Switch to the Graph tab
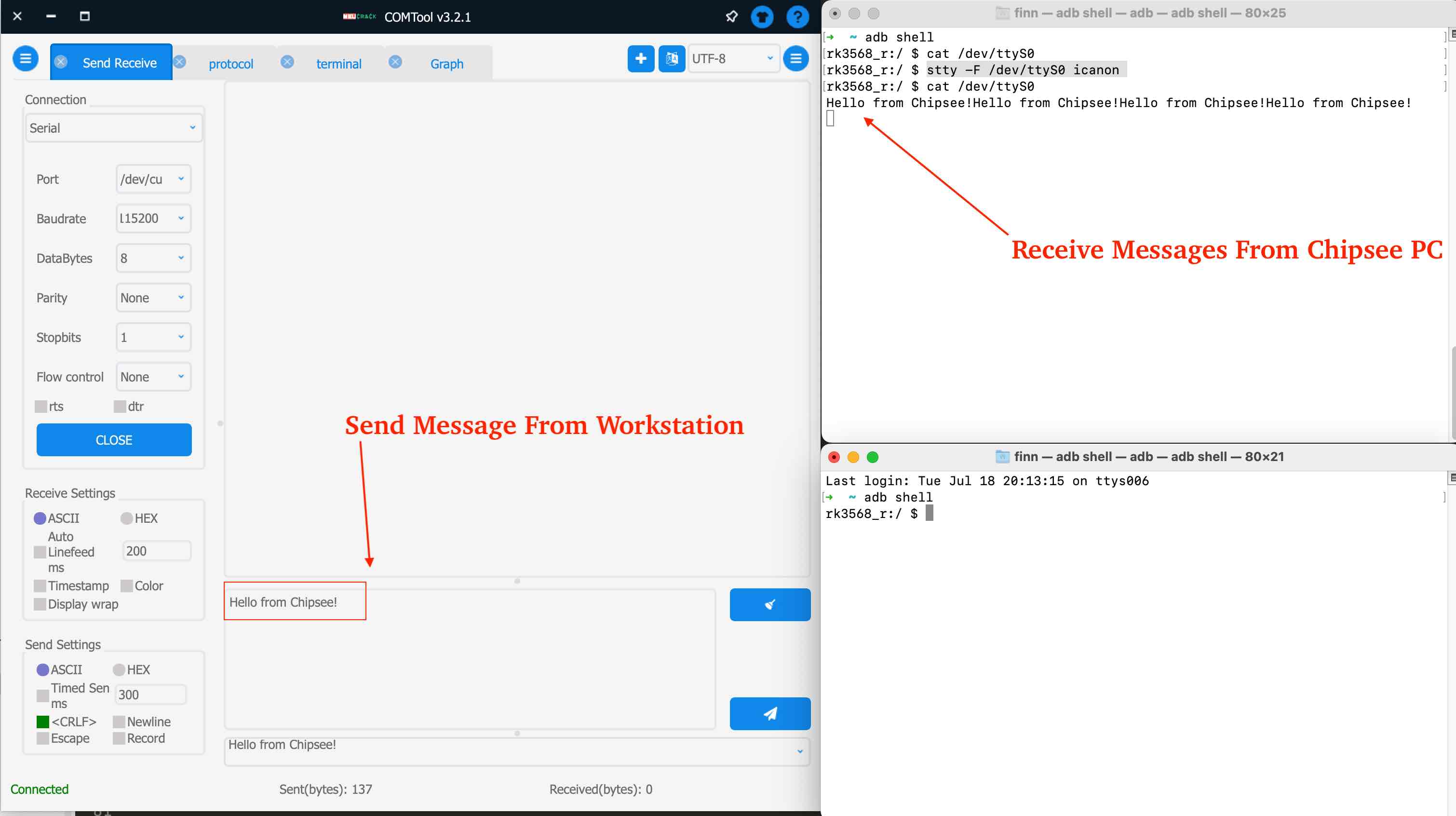1456x816 pixels. 446,64
